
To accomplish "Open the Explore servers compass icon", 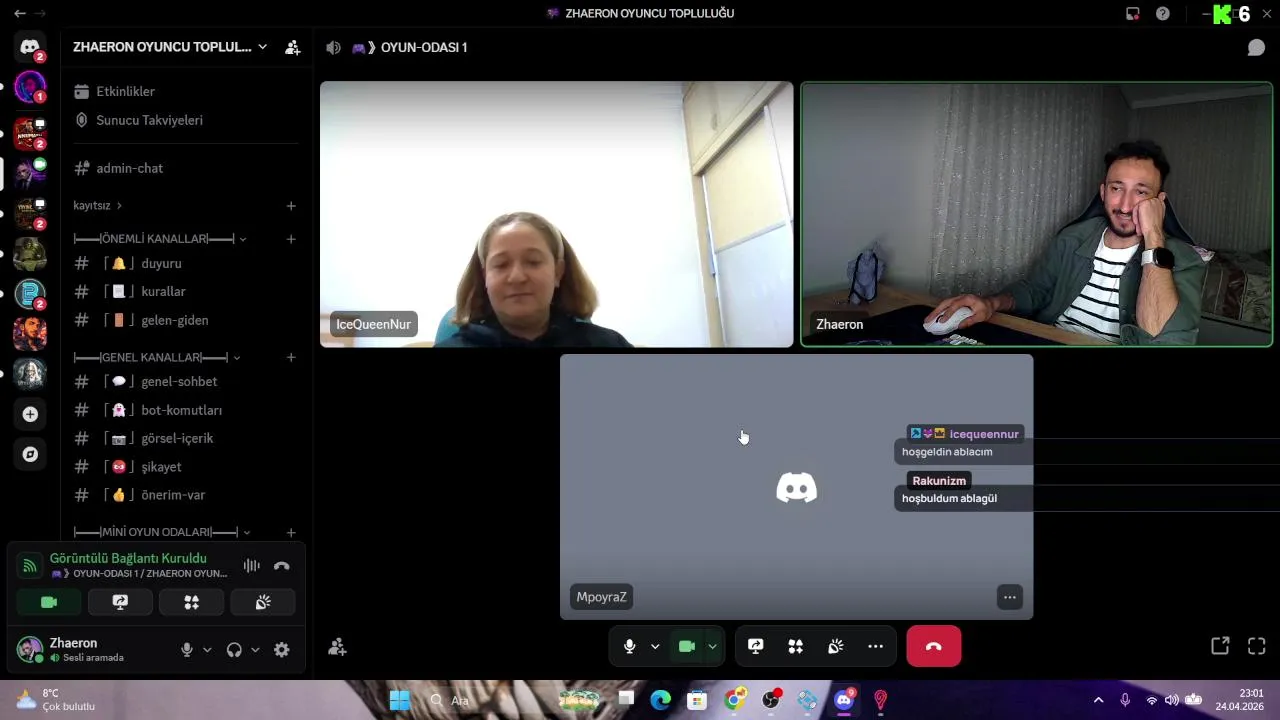I will 30,454.
